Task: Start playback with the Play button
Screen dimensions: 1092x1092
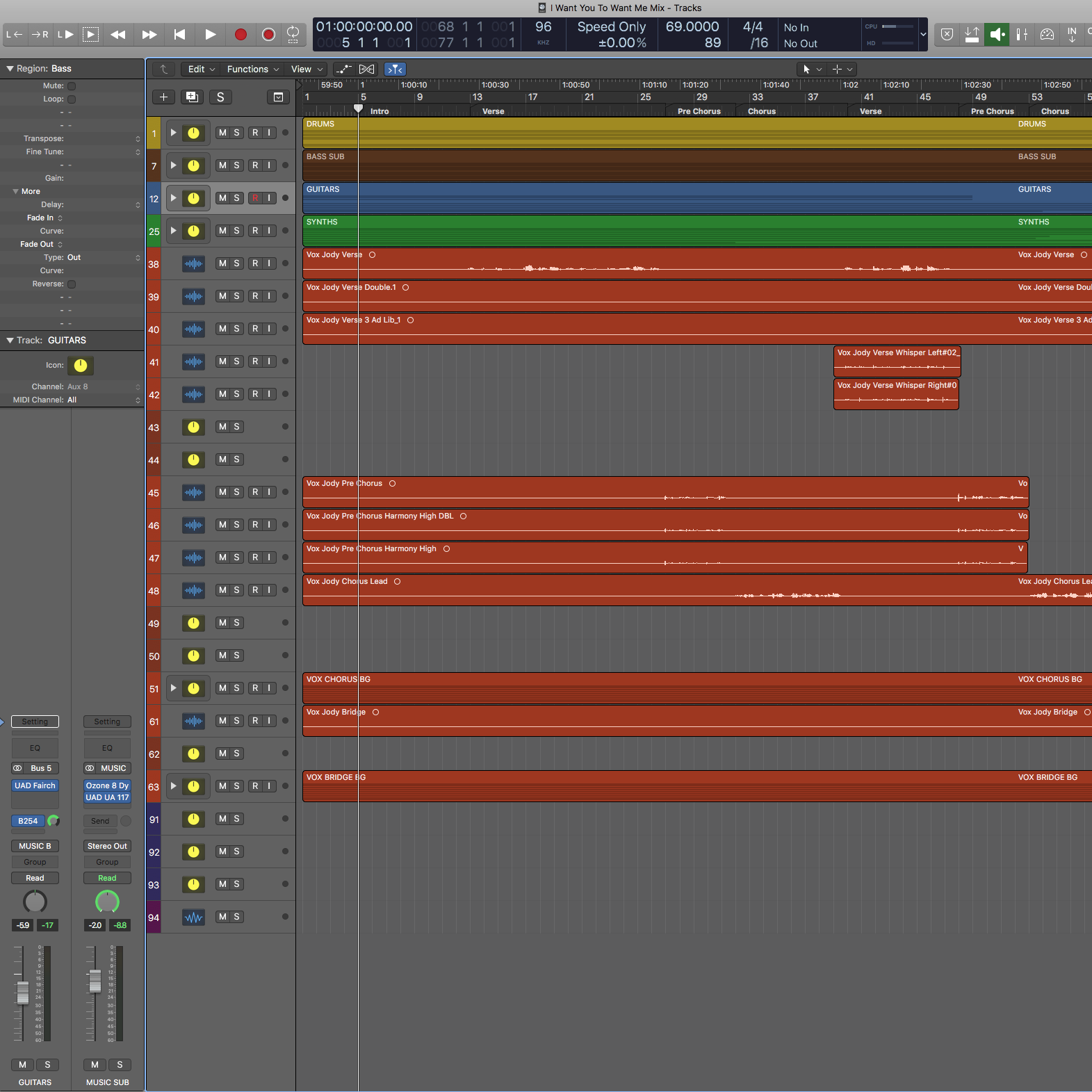Action: click(210, 34)
